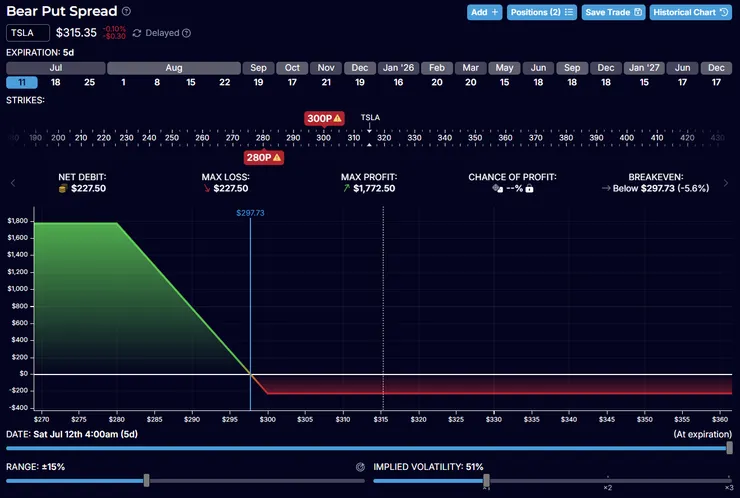Click the 320 strike on the strike ruler
The width and height of the screenshot is (740, 498).
(384, 138)
